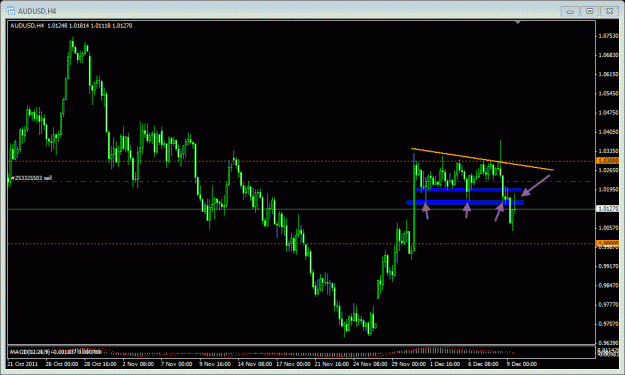625x375 pixels.
Task: Click price scale value 1.06150
Action: point(608,74)
